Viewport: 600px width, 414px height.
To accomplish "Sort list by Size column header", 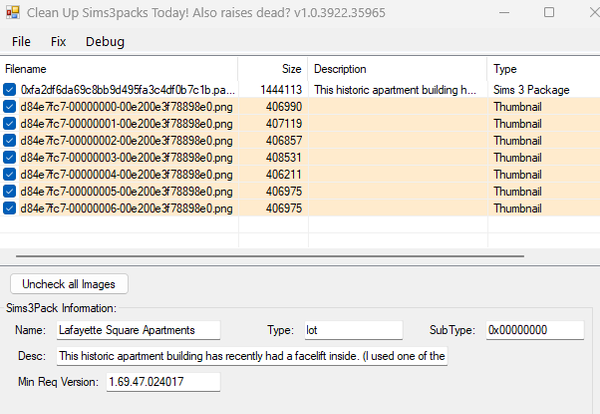I will [x=273, y=69].
